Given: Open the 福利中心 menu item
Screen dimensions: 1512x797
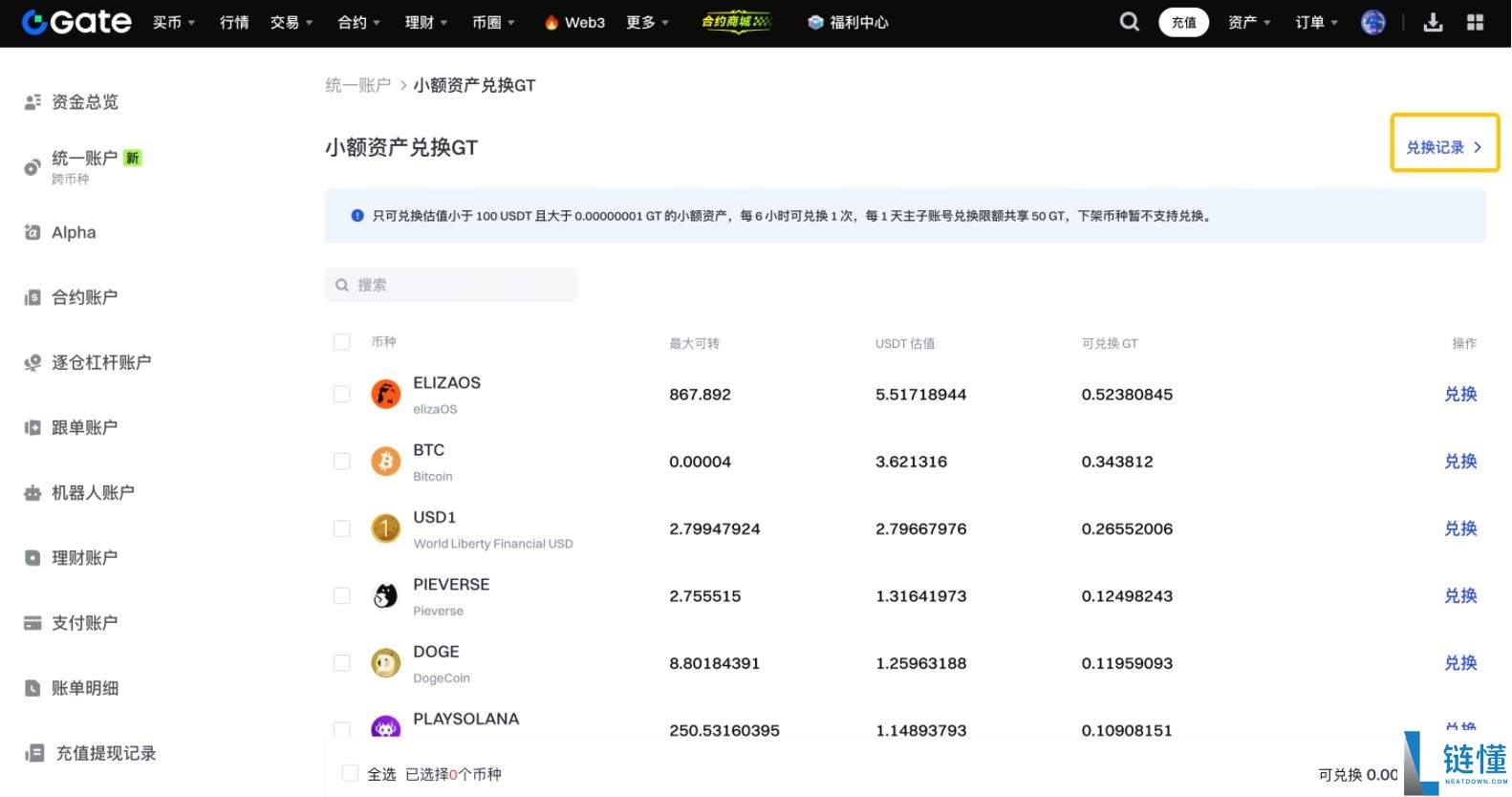Looking at the screenshot, I should tap(848, 22).
